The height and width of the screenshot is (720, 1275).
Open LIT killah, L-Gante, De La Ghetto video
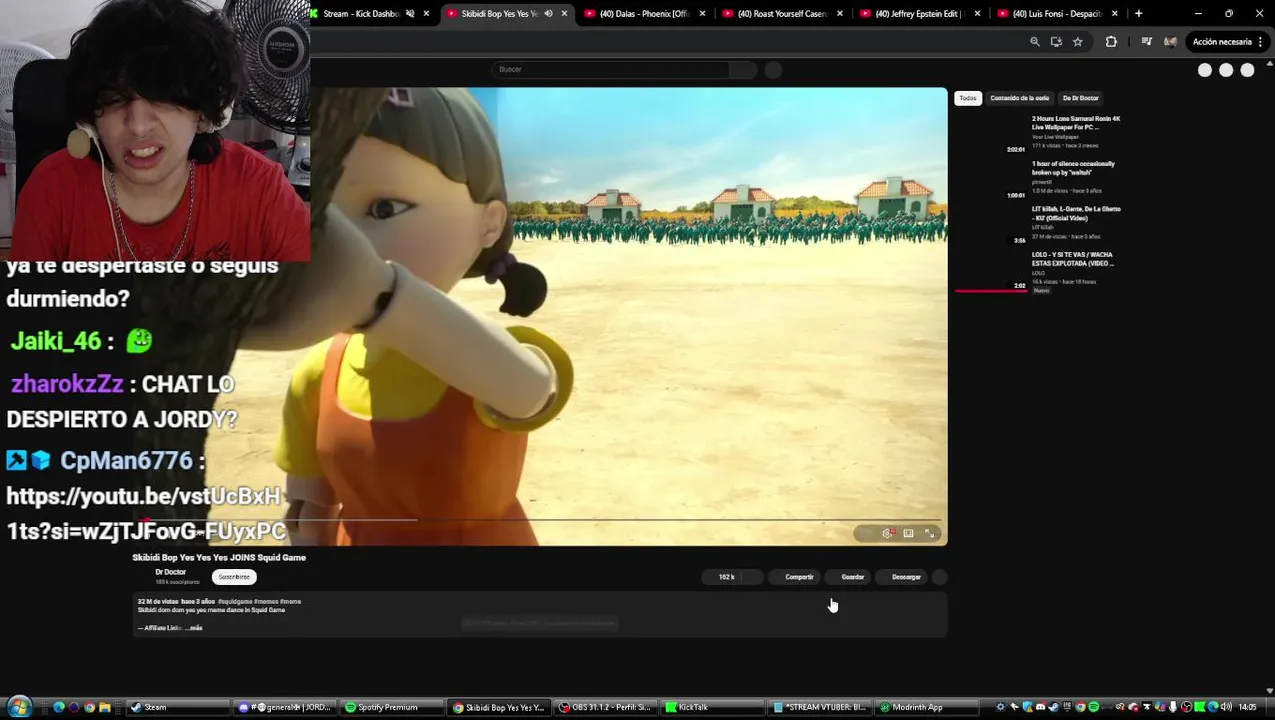pyautogui.click(x=1076, y=213)
